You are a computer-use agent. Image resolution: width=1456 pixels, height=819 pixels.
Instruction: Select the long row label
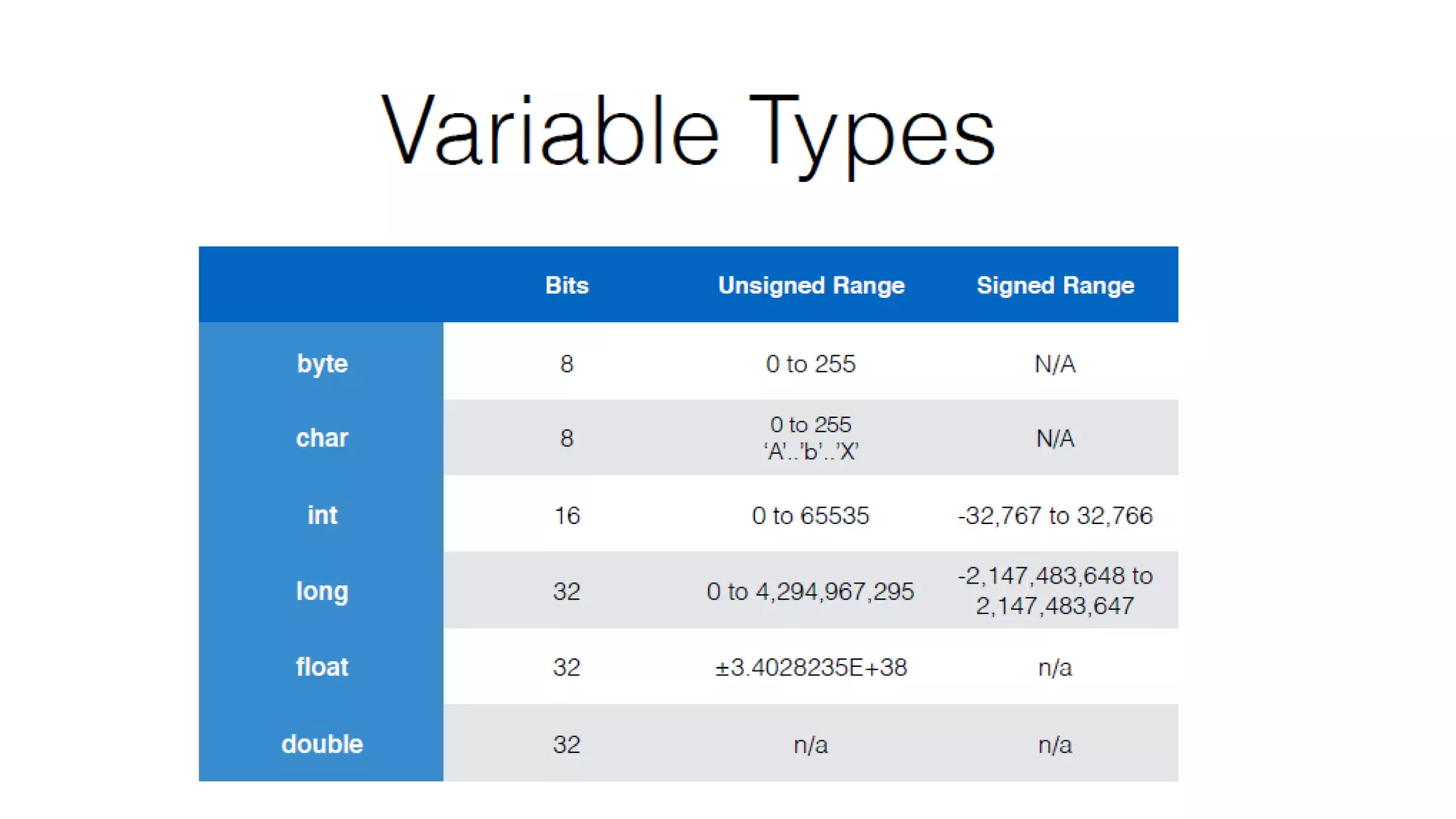[322, 591]
